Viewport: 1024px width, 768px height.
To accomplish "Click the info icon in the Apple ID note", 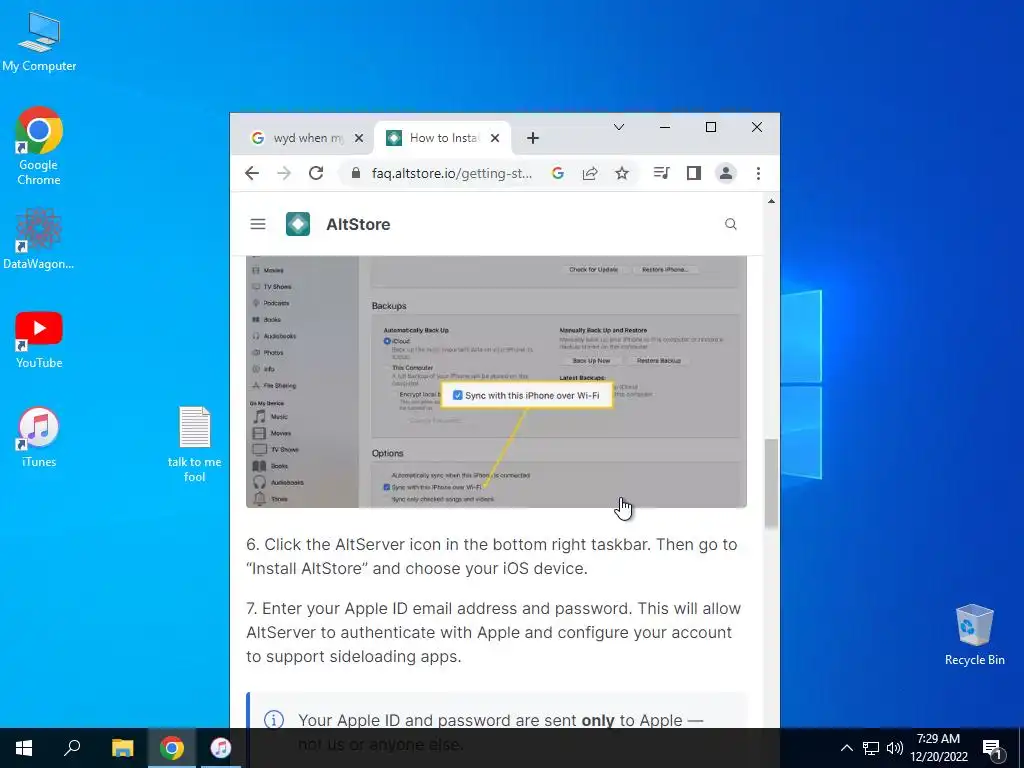I will point(274,720).
